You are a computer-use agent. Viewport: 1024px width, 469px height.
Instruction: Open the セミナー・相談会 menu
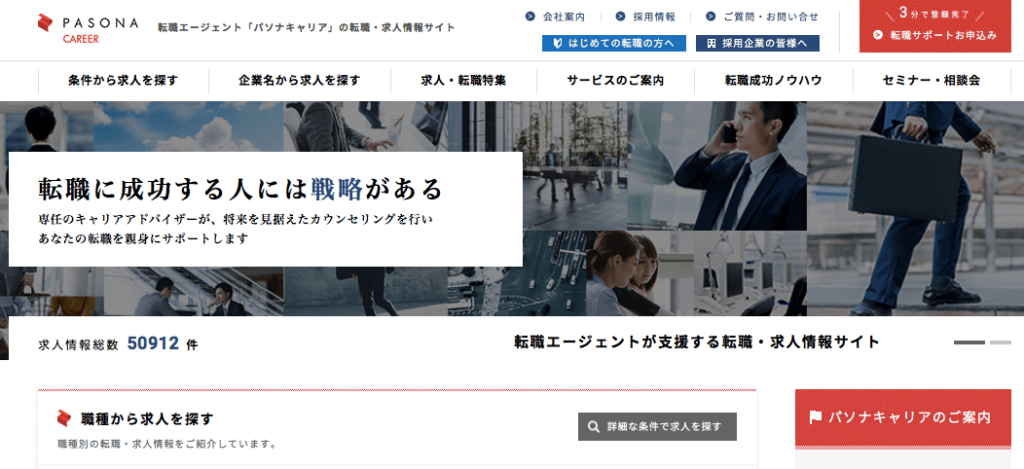[931, 81]
